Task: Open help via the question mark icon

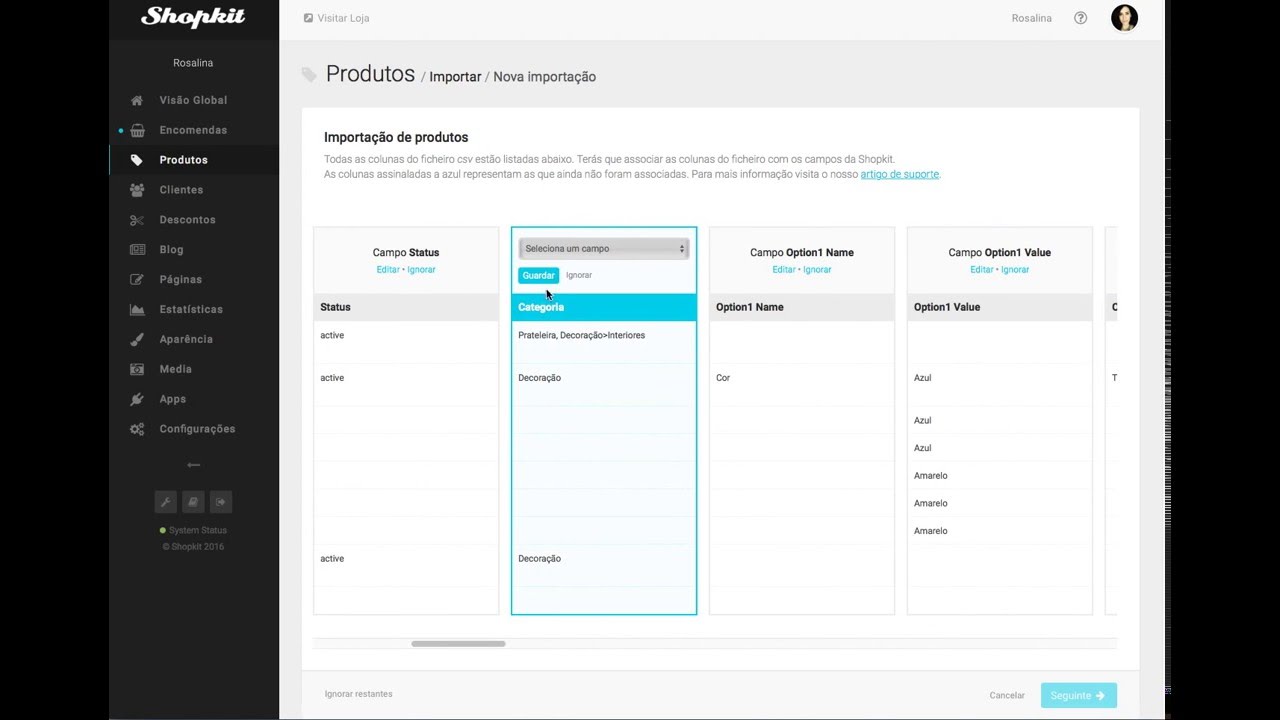Action: click(x=1080, y=18)
